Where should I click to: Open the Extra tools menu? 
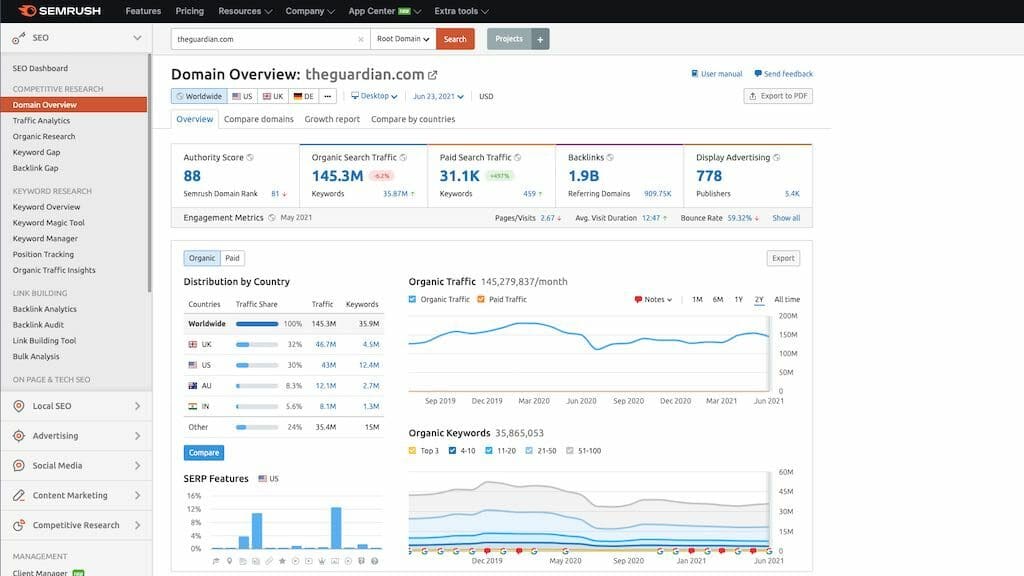tap(461, 11)
